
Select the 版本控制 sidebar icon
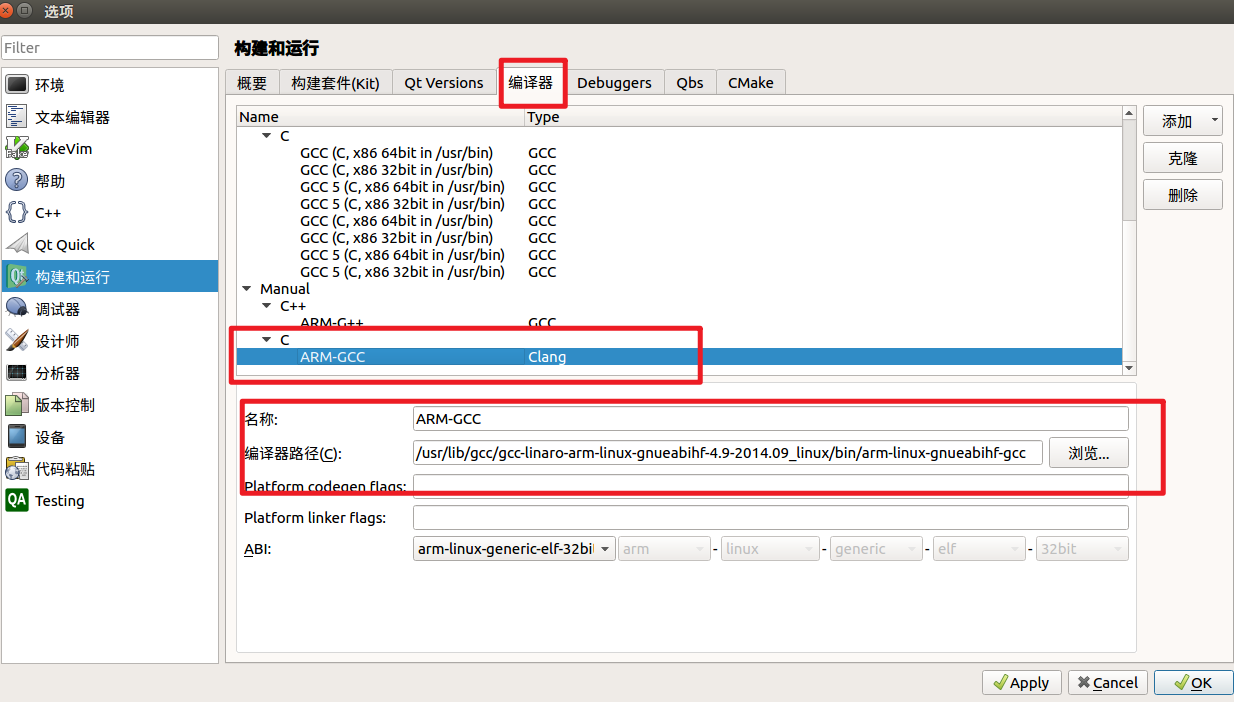tap(18, 405)
